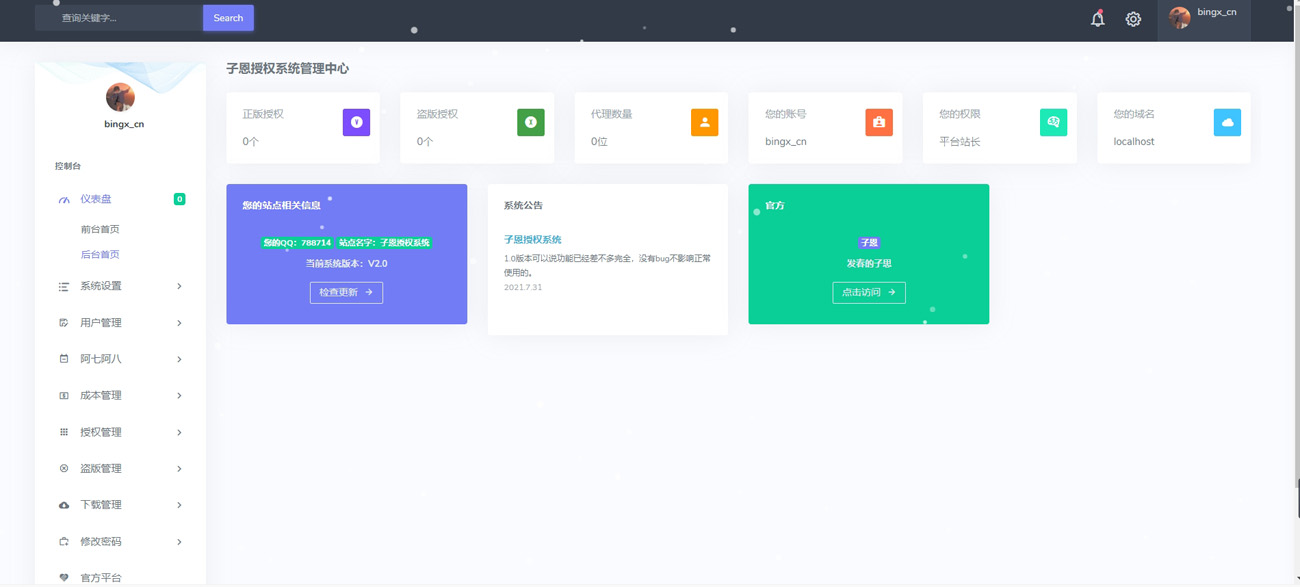Screen dimensions: 1300x587
Task: Click the 检查更新 button
Action: (346, 292)
